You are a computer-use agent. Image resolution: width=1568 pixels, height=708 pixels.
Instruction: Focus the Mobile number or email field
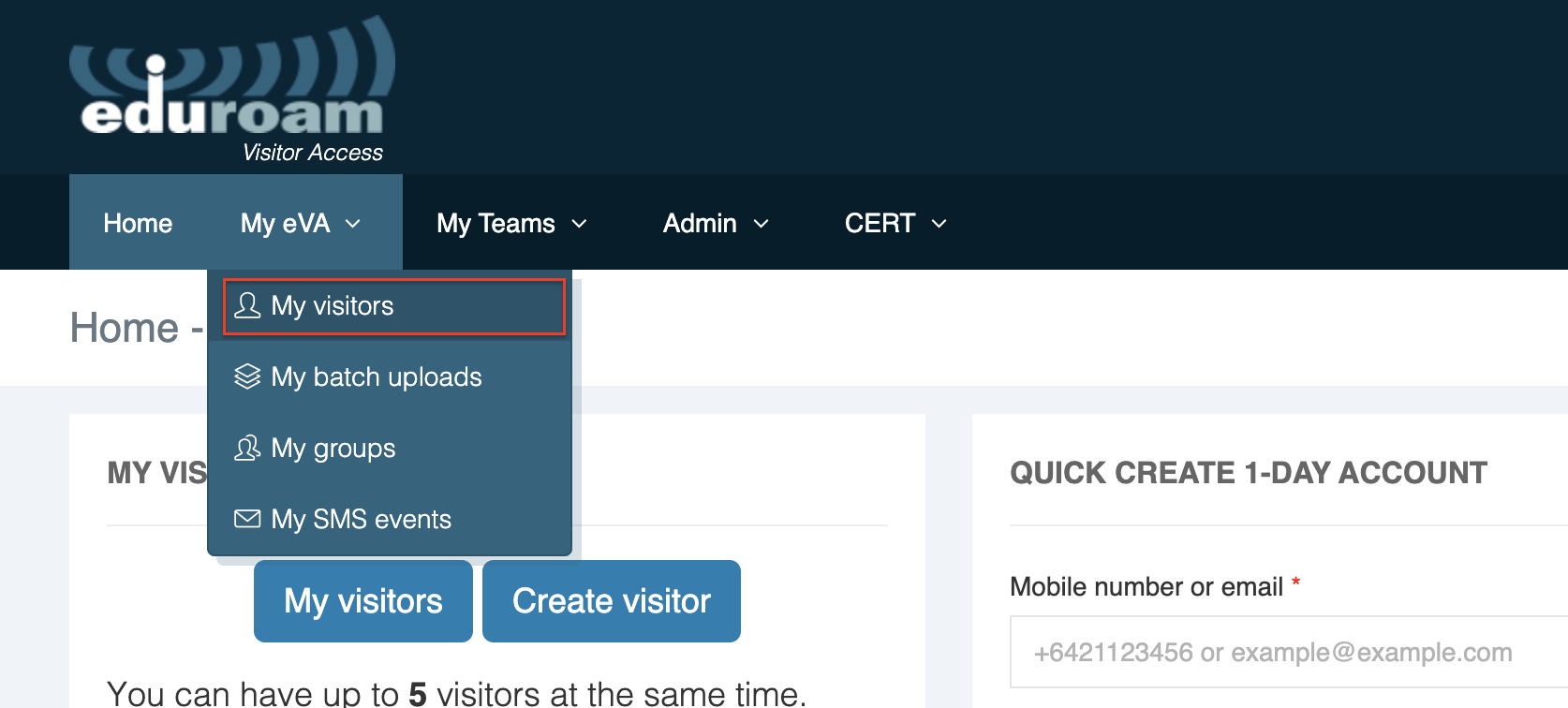(1283, 652)
